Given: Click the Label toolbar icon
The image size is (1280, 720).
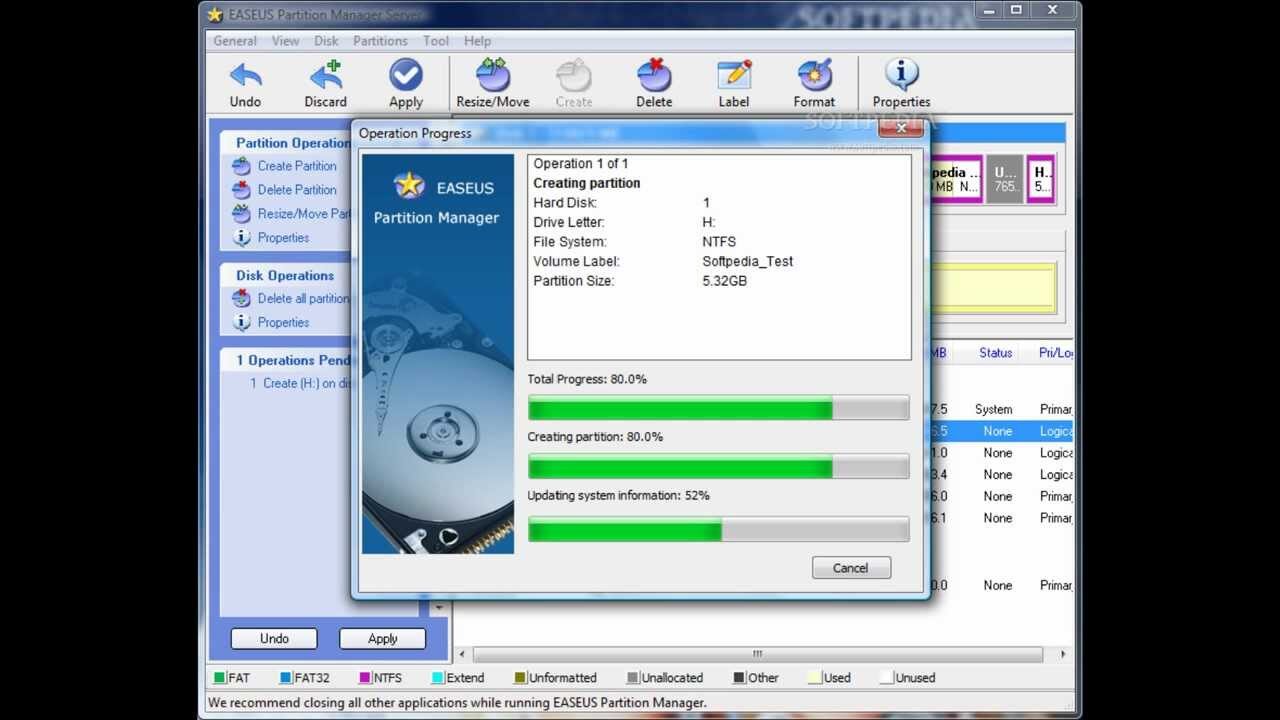Looking at the screenshot, I should [x=734, y=75].
